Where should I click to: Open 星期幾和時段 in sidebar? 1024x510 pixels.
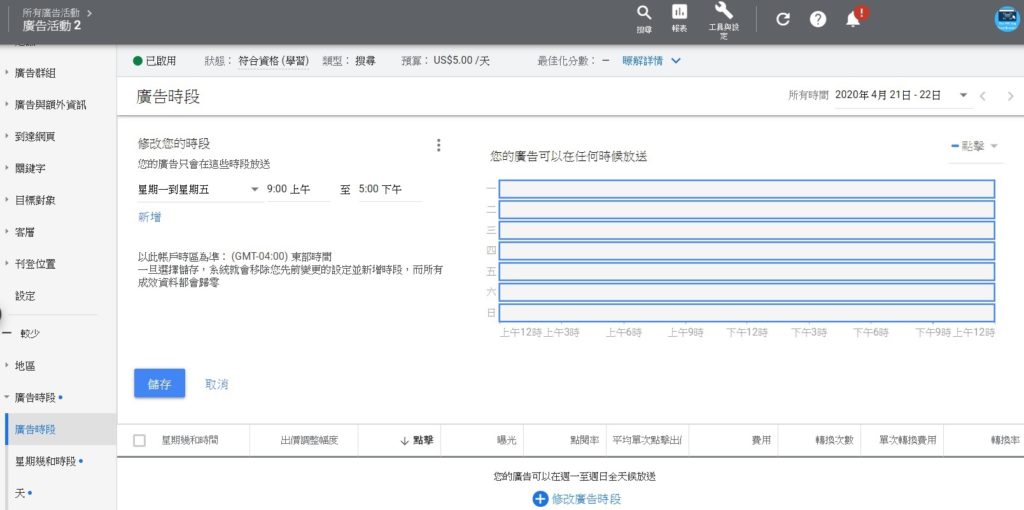click(x=46, y=462)
